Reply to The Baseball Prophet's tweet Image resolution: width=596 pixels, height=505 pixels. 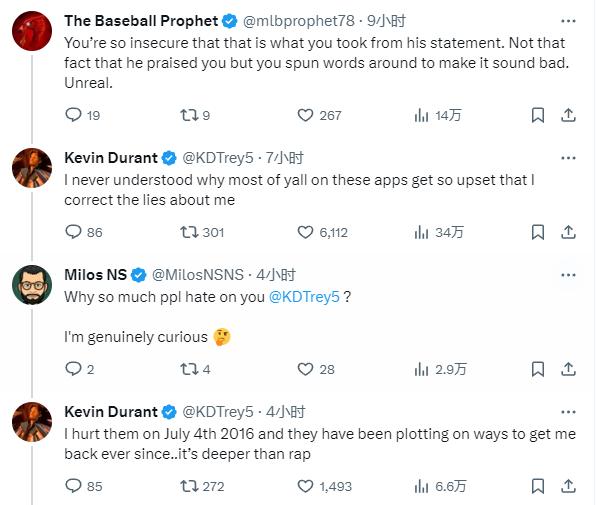click(x=73, y=115)
